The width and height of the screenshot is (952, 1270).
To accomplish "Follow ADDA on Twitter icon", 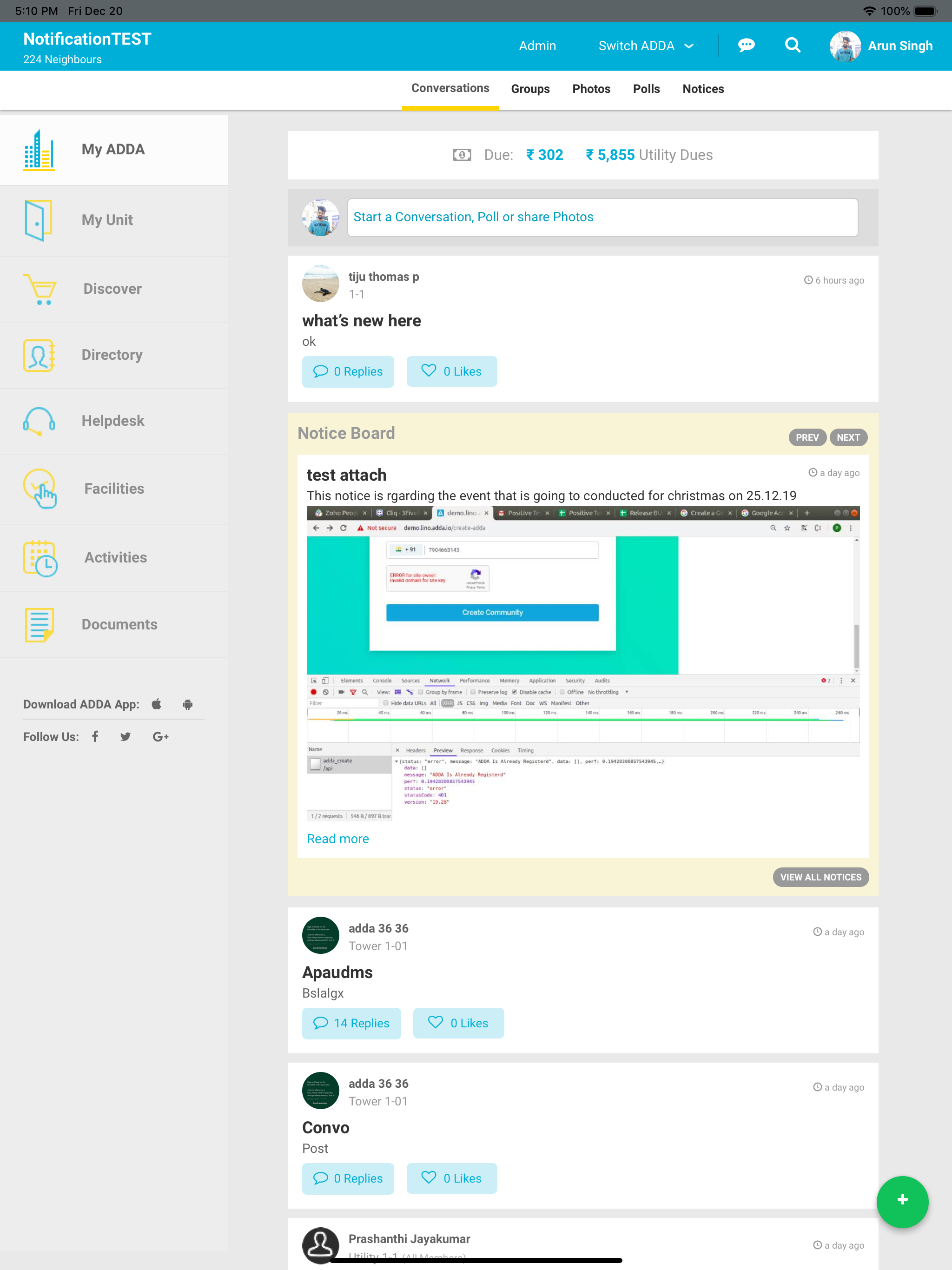I will pyautogui.click(x=125, y=737).
